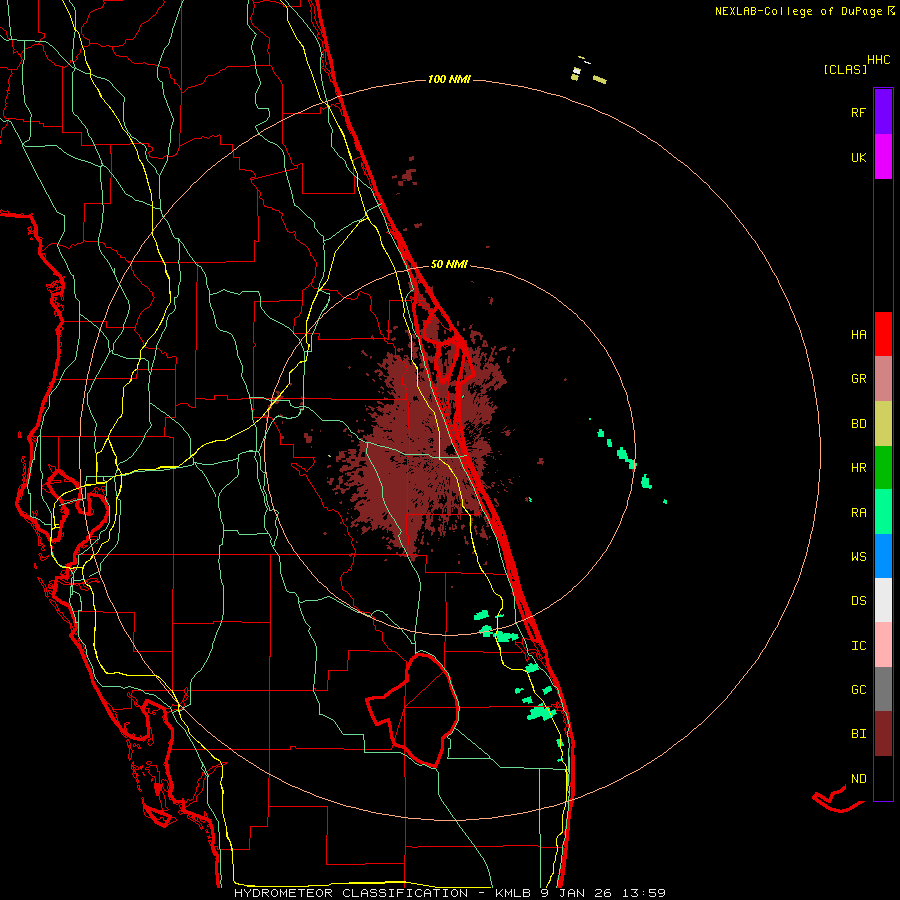Select the IC light pink legend block

pyautogui.click(x=883, y=645)
